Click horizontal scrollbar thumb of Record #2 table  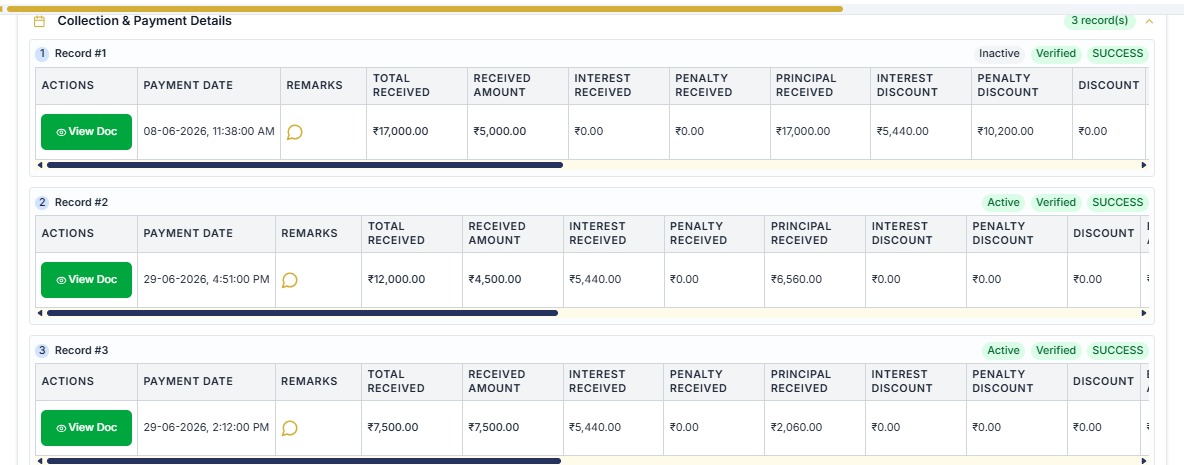click(302, 313)
